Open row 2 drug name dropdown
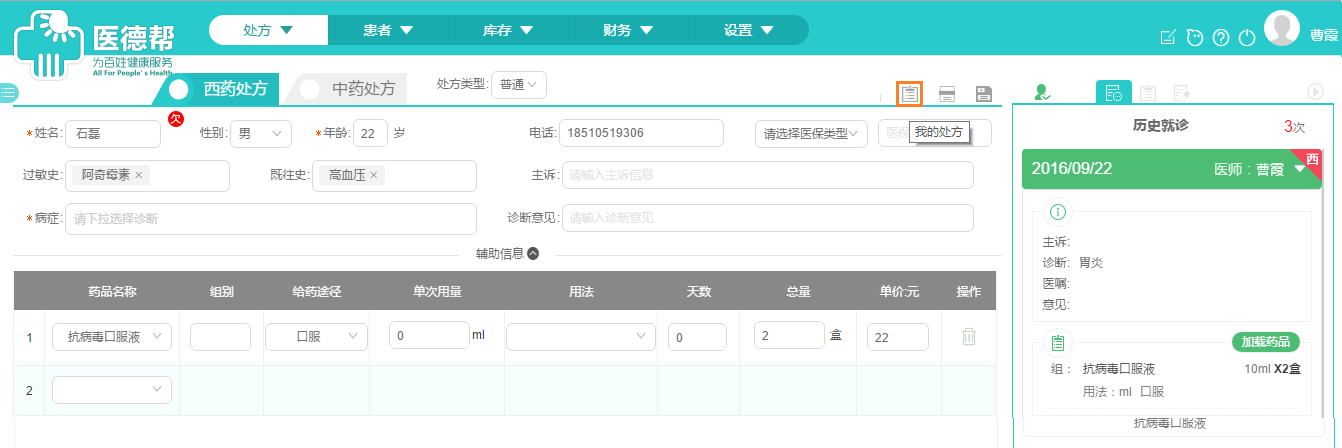Viewport: 1342px width, 448px height. (111, 388)
